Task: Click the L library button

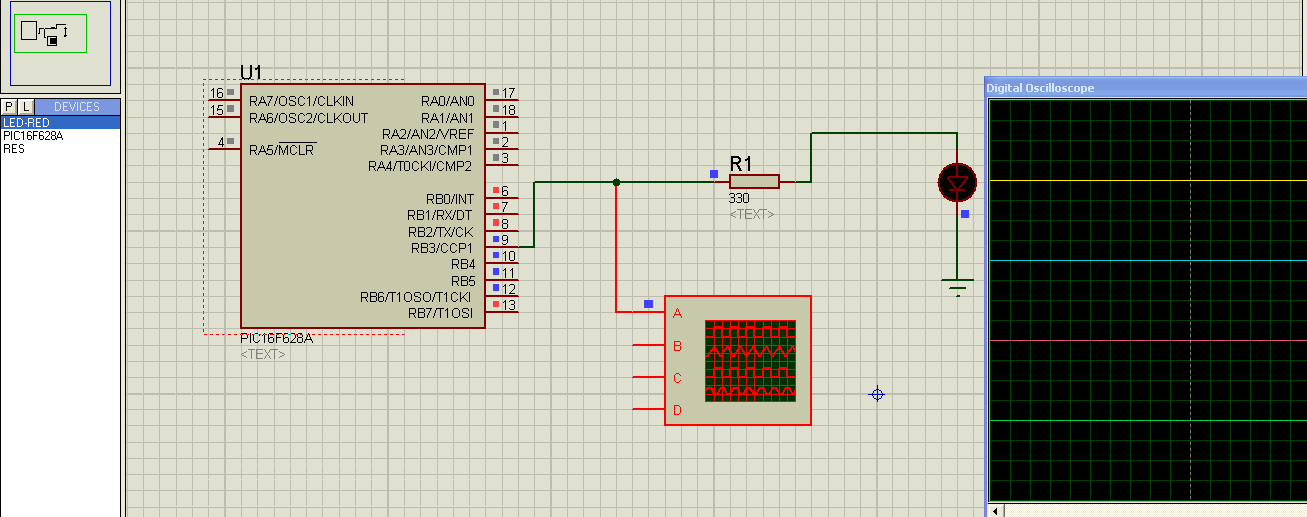Action: pos(26,107)
